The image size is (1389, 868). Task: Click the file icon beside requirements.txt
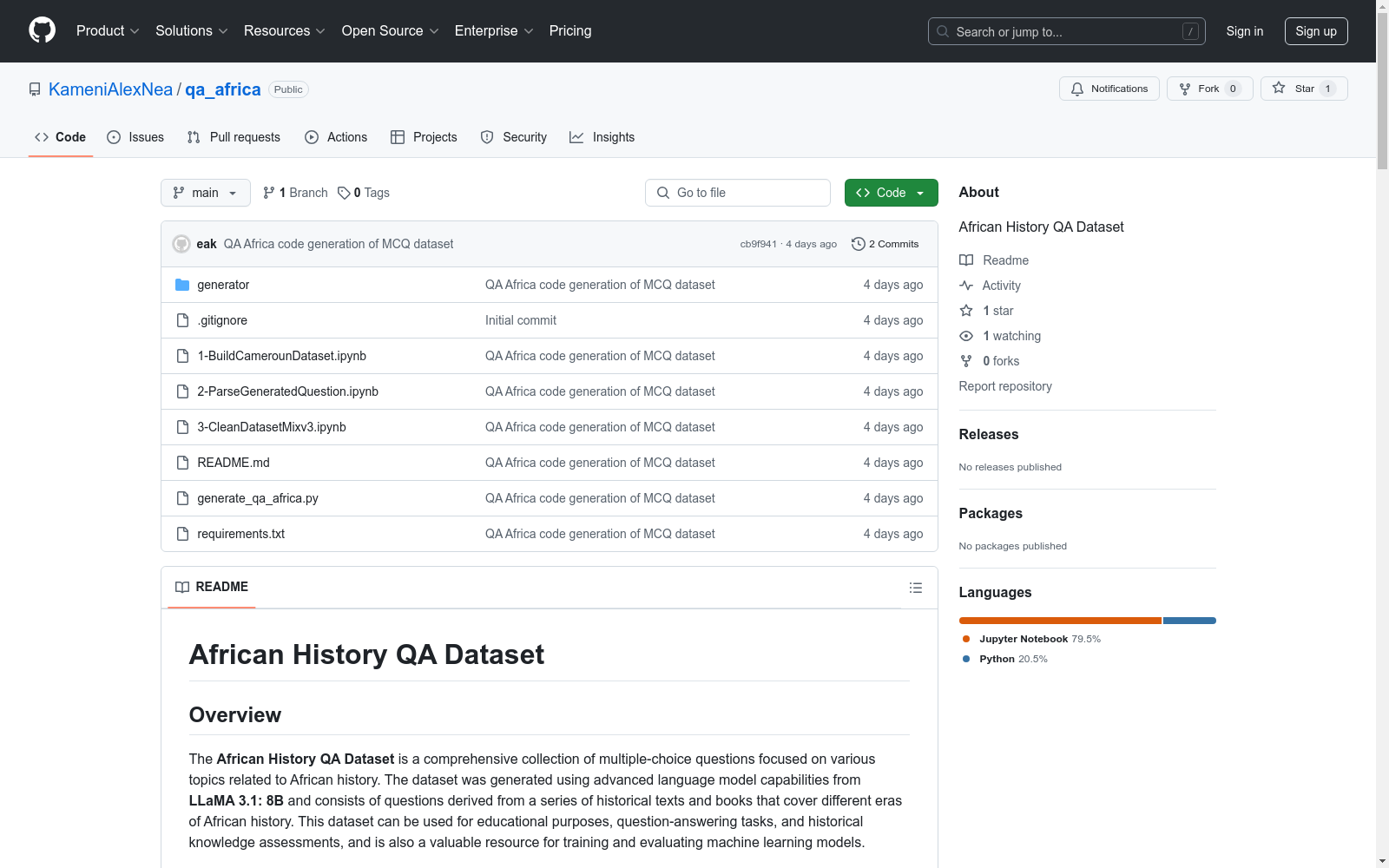tap(182, 534)
